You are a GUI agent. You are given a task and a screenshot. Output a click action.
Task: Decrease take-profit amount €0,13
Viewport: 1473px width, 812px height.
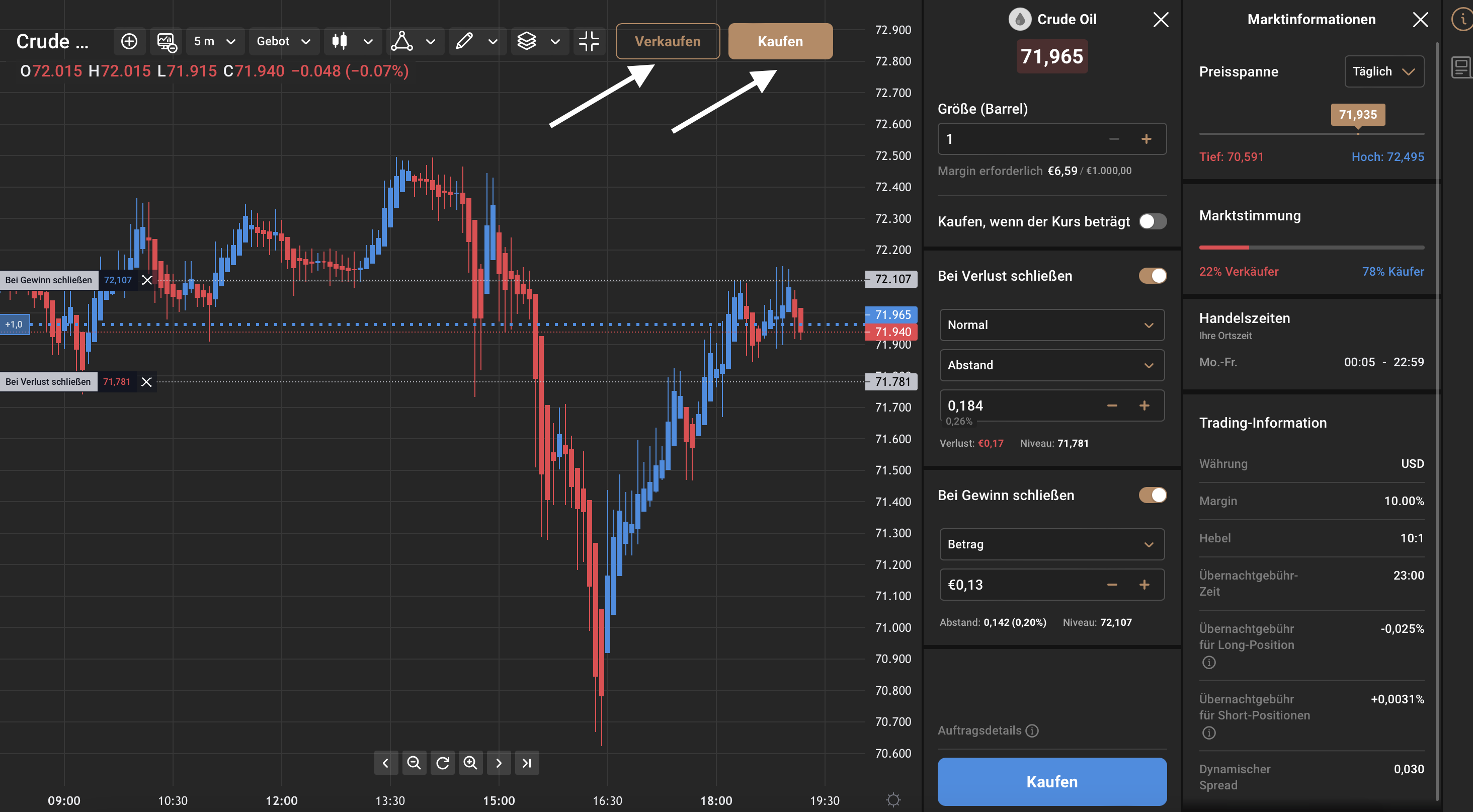(1112, 585)
